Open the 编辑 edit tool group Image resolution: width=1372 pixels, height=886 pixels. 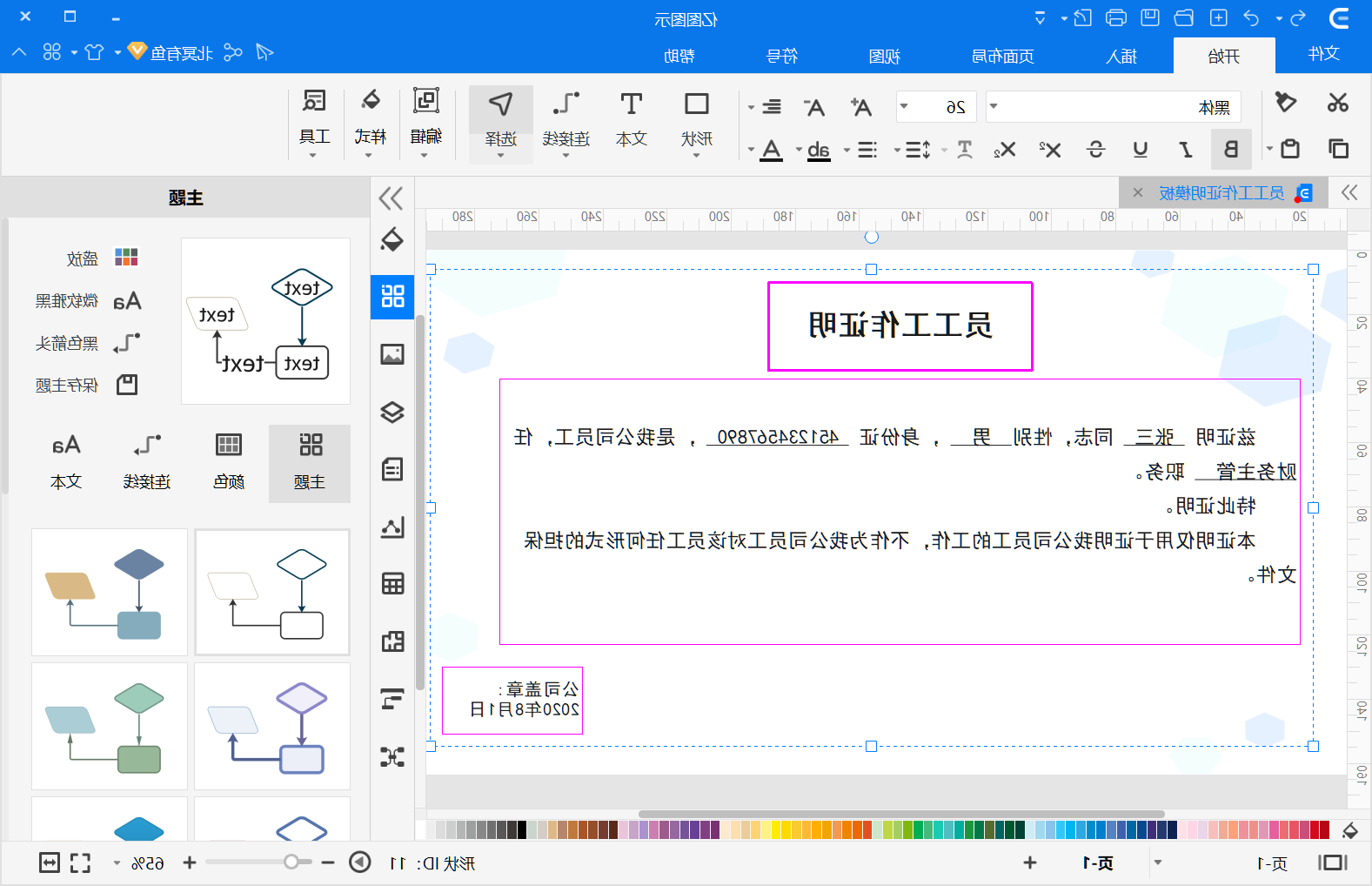[x=425, y=123]
